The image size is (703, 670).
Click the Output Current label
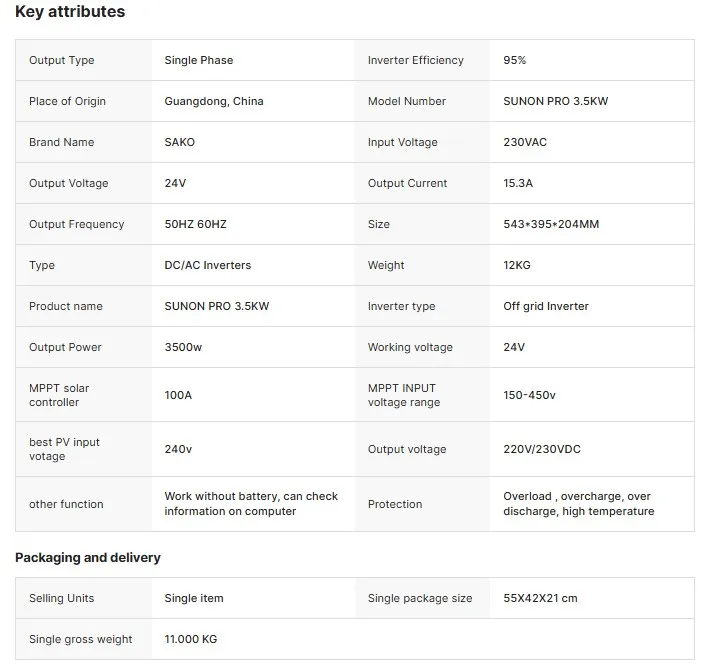(x=408, y=183)
